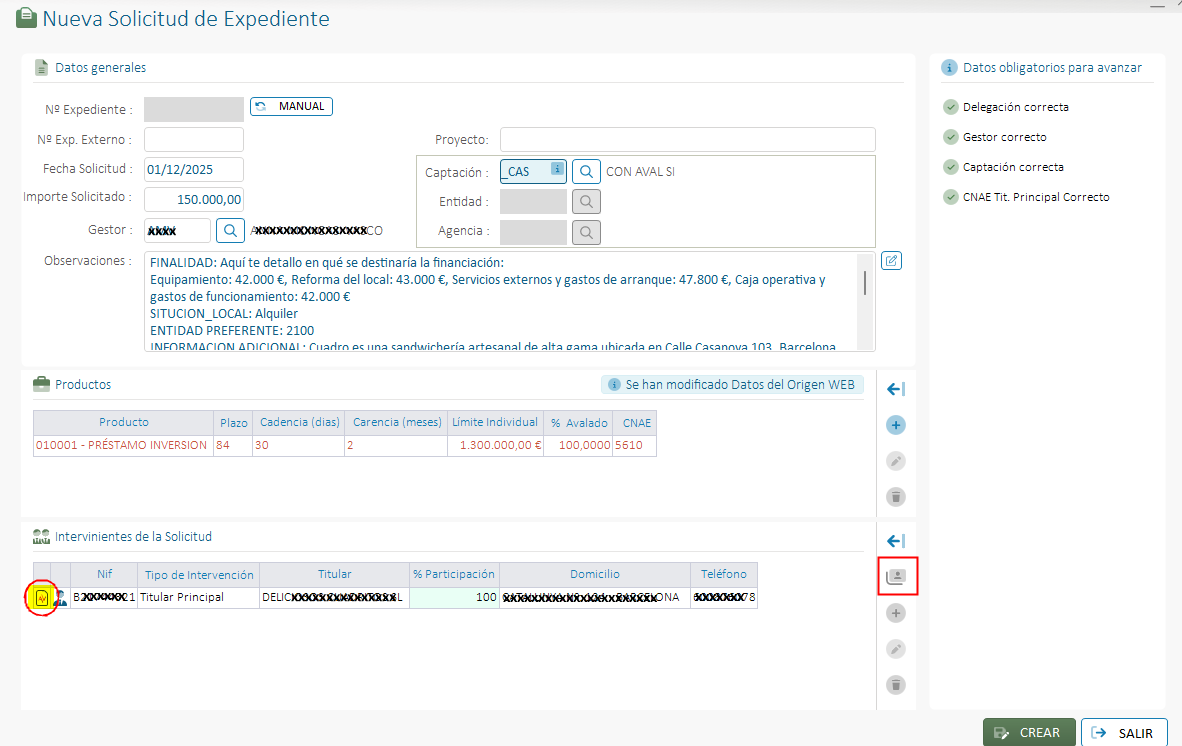This screenshot has width=1182, height=746.
Task: Click the Fecha Solicitud date field
Action: (x=194, y=169)
